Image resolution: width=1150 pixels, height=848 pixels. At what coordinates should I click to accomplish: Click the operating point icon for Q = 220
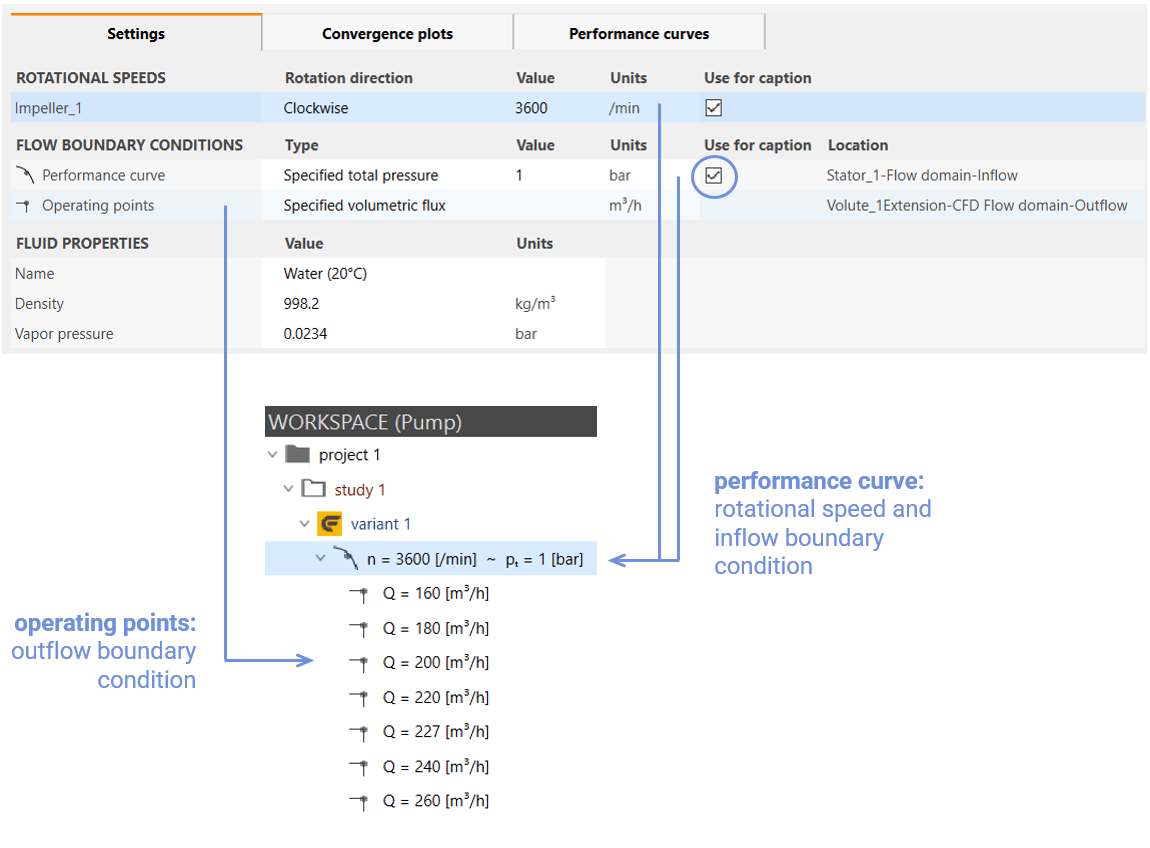[x=359, y=698]
